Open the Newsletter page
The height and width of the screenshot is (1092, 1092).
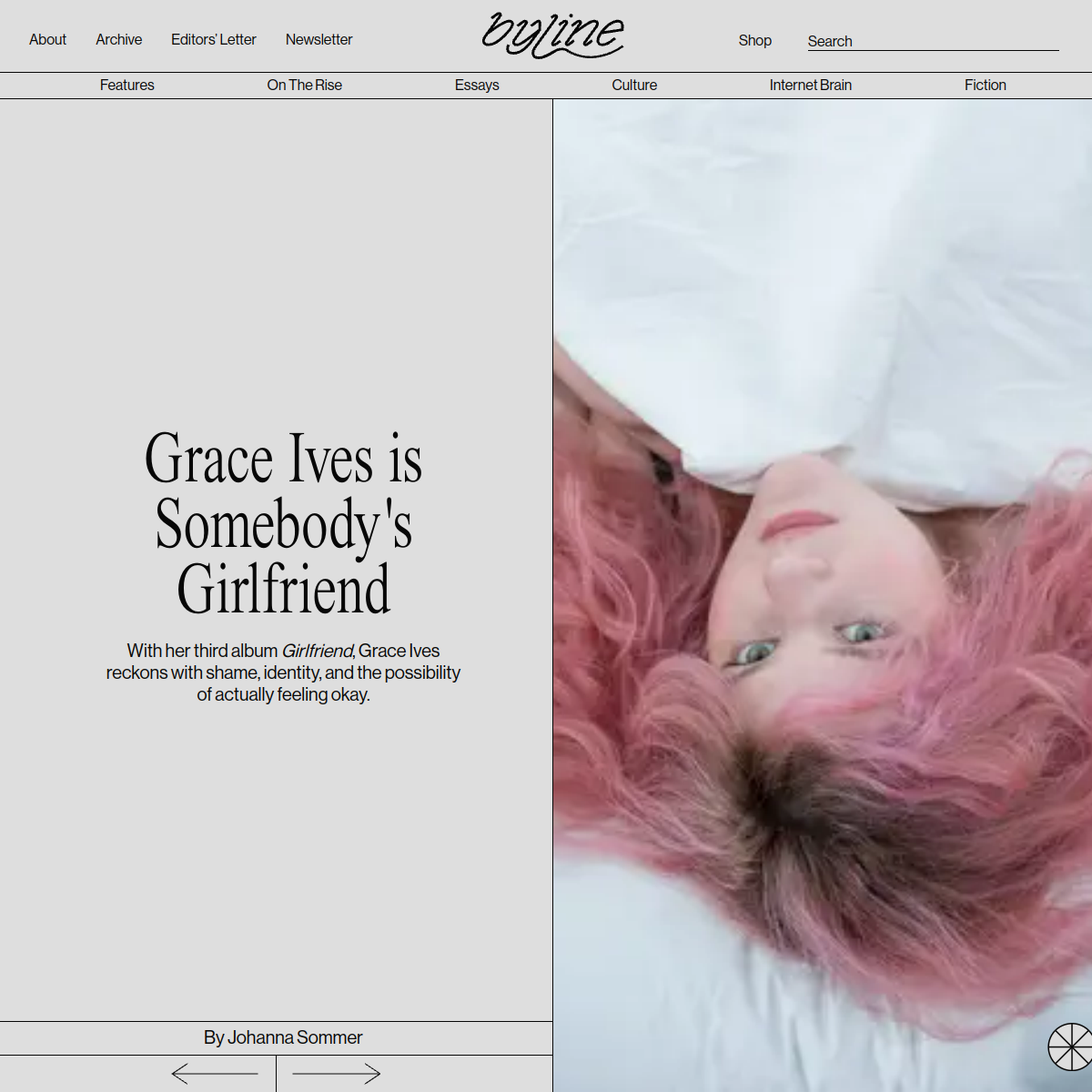pyautogui.click(x=318, y=39)
